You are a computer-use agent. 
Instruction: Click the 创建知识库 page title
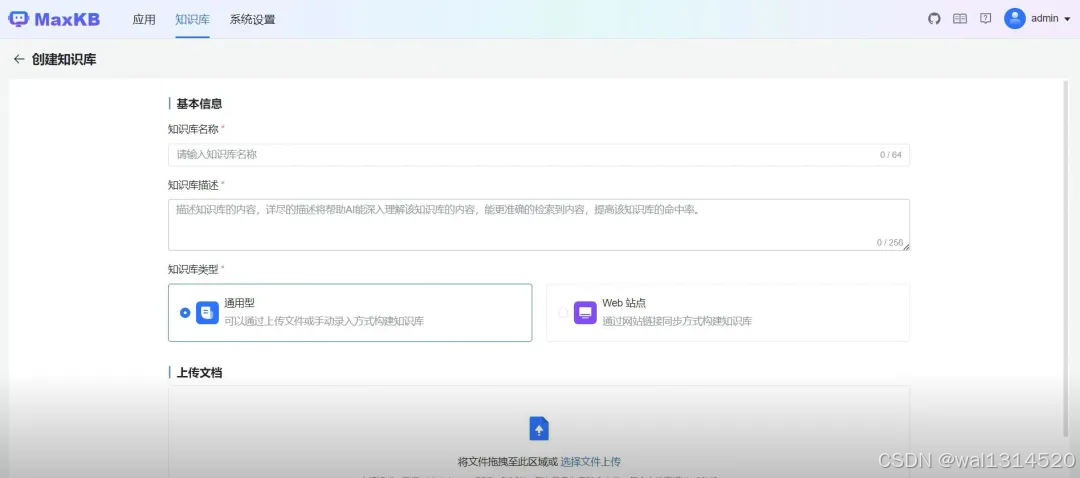tap(64, 59)
